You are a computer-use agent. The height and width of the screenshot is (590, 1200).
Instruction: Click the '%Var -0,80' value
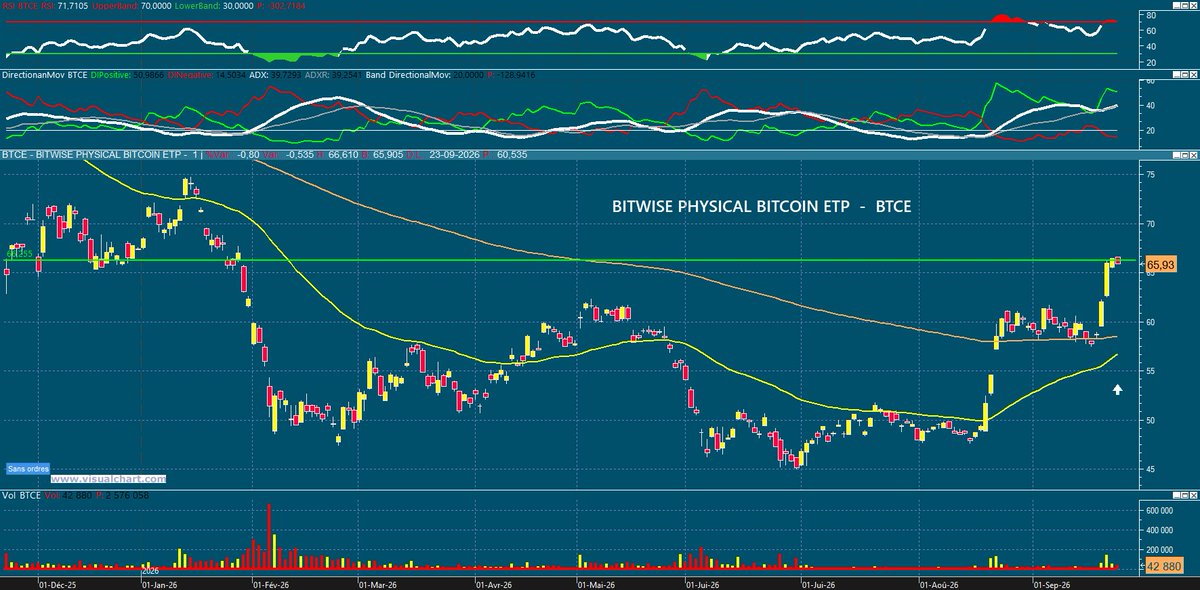pos(232,155)
